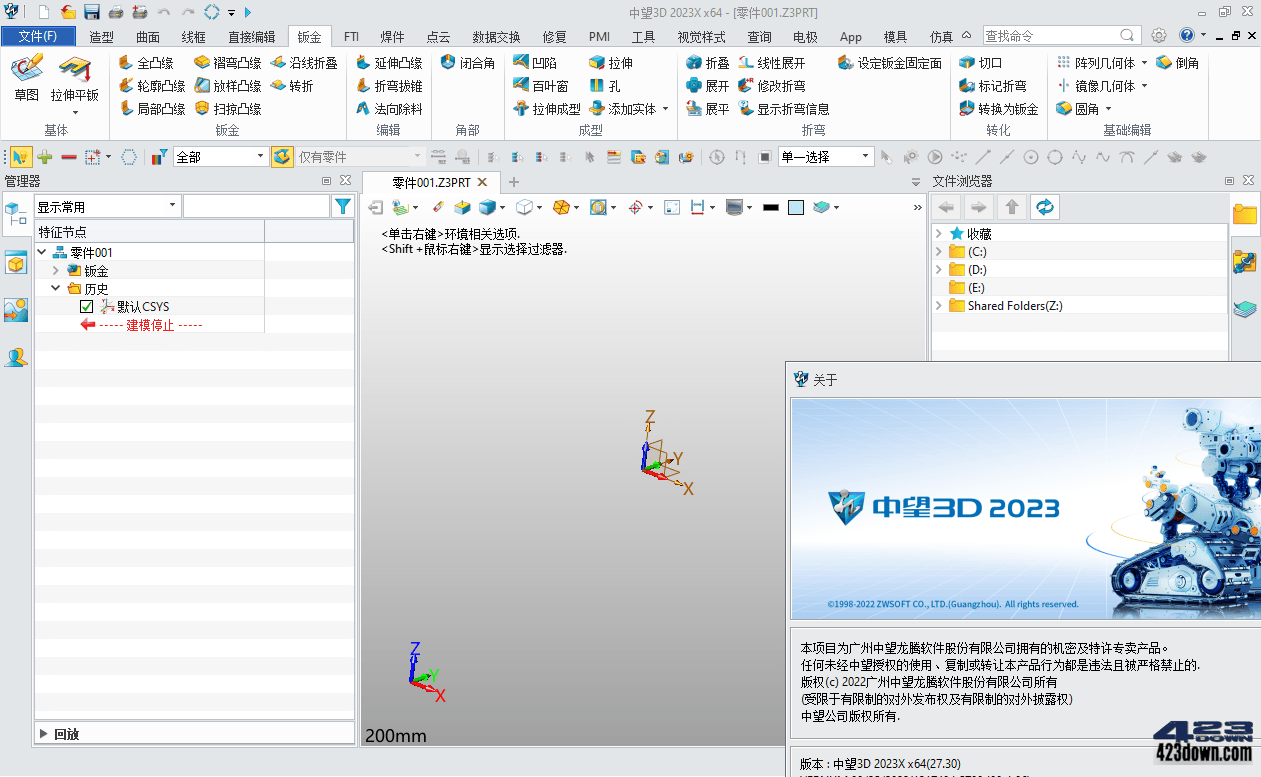
Task: Toggle the shaded display mode in the view toolbar
Action: (x=487, y=207)
